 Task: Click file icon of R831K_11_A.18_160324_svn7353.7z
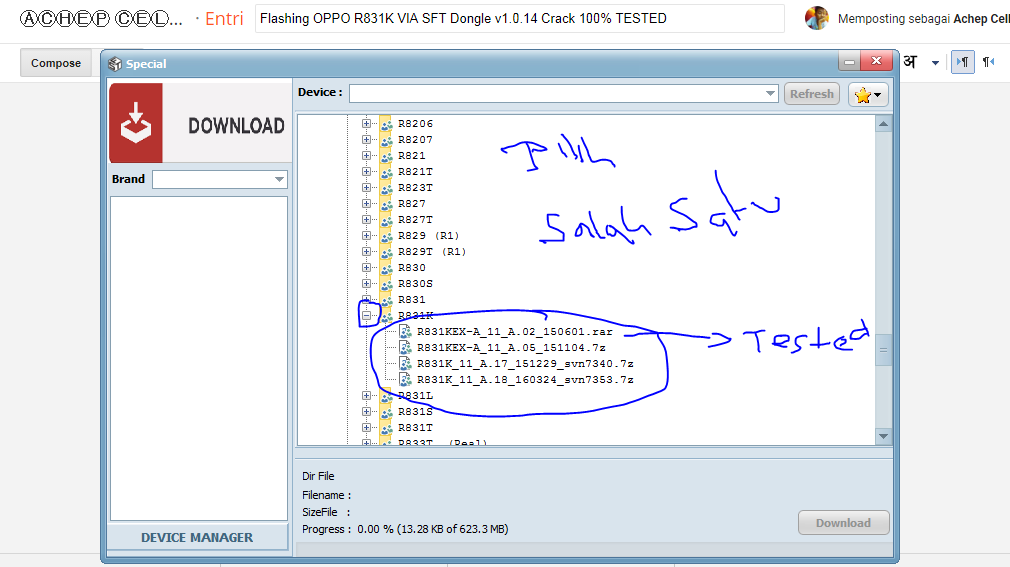coord(405,380)
